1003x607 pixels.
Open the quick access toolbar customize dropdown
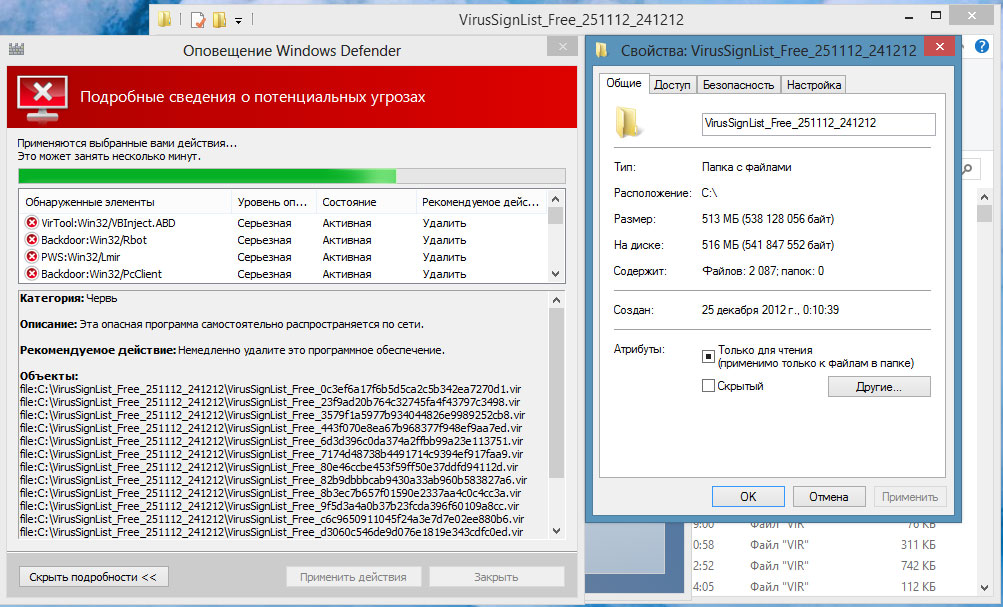point(238,20)
